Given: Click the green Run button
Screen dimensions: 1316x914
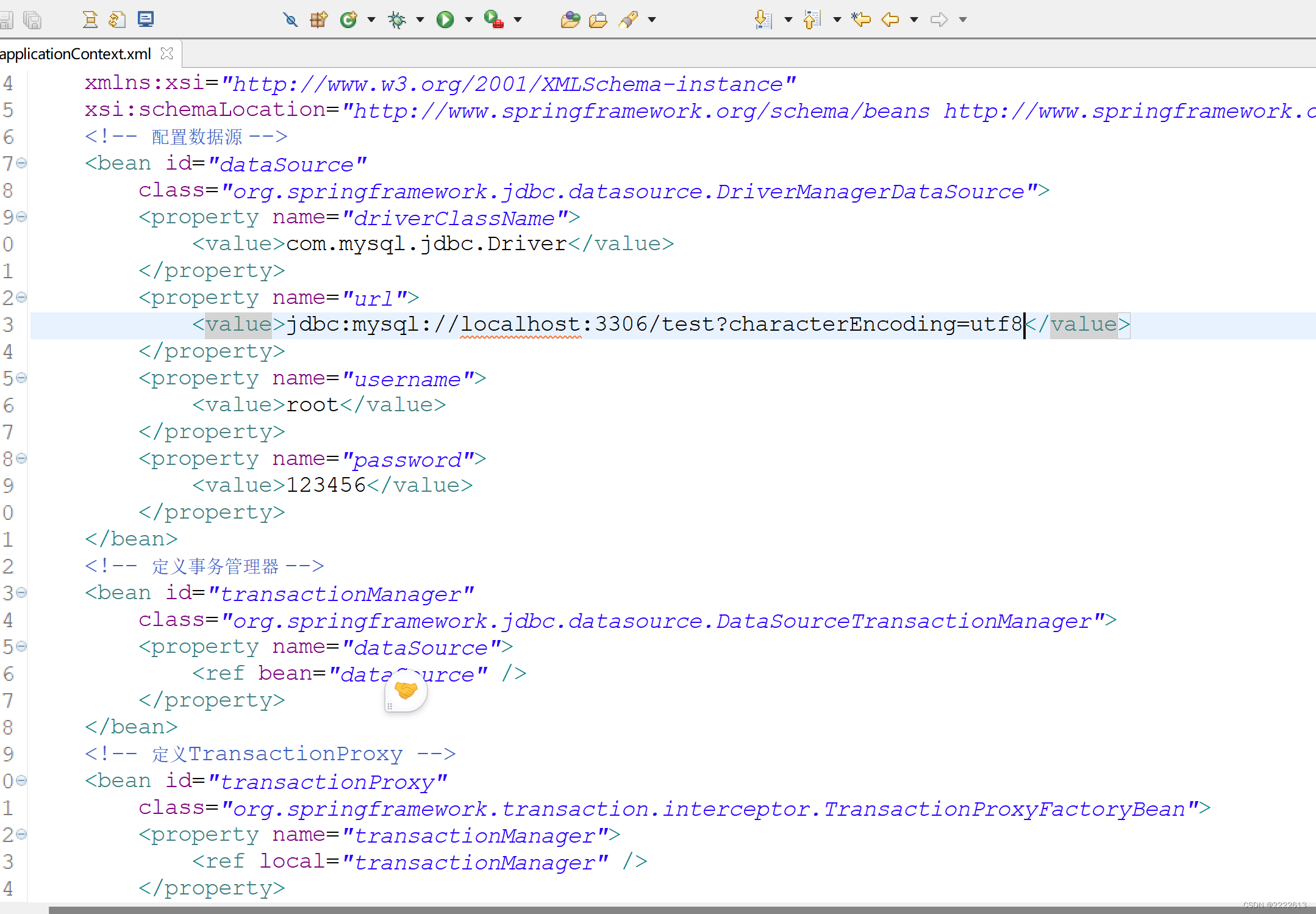Looking at the screenshot, I should [445, 20].
